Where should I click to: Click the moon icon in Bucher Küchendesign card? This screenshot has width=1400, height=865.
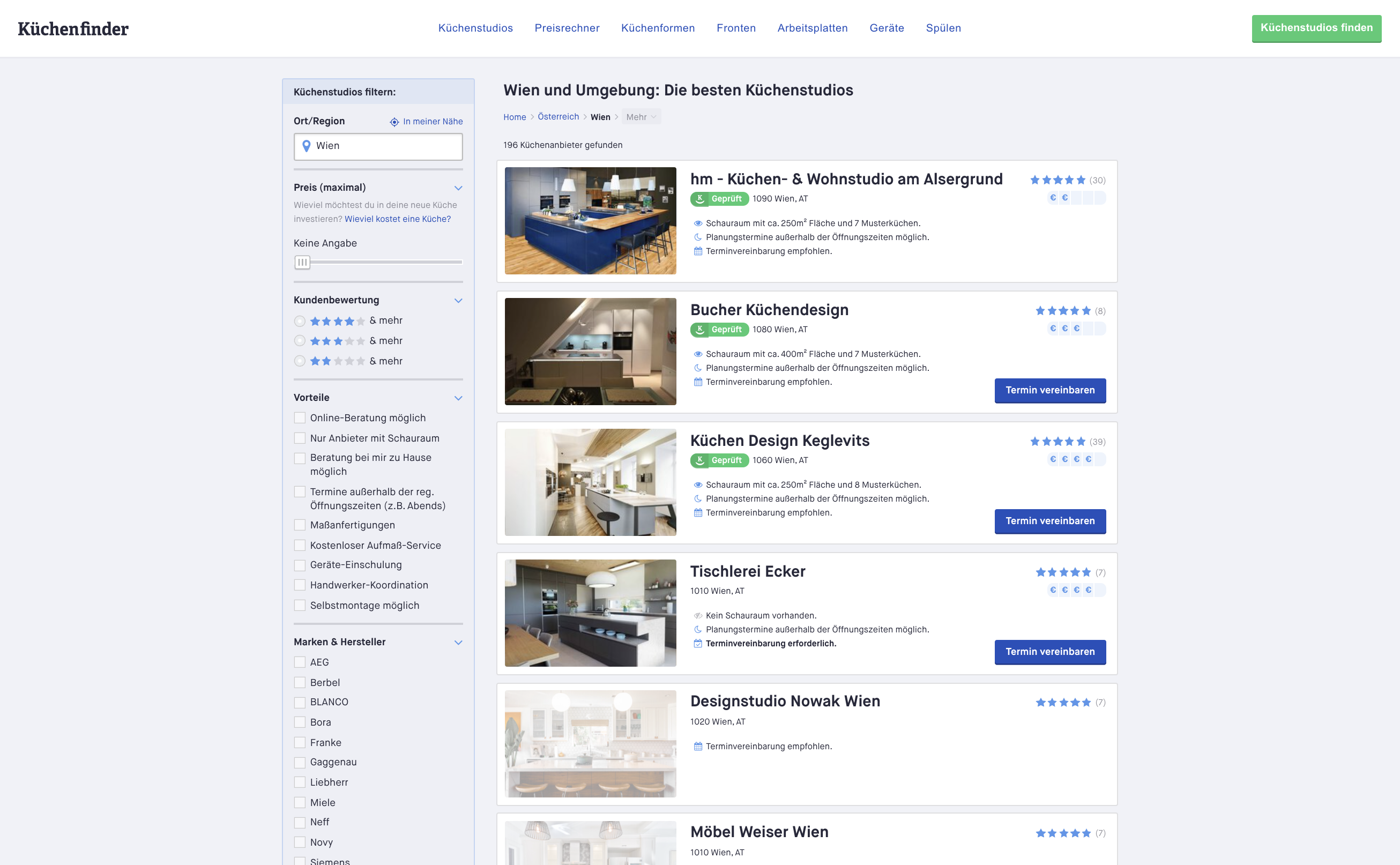[697, 368]
